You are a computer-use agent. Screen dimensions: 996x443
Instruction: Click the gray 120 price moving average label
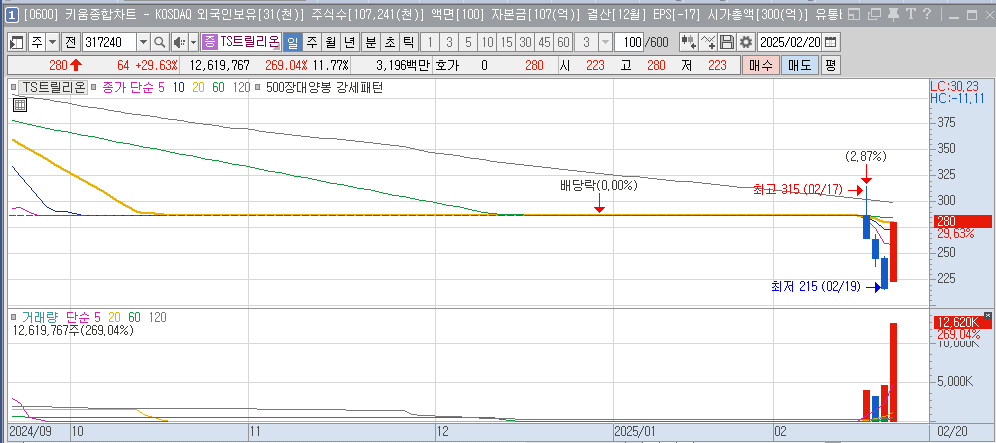(x=241, y=88)
